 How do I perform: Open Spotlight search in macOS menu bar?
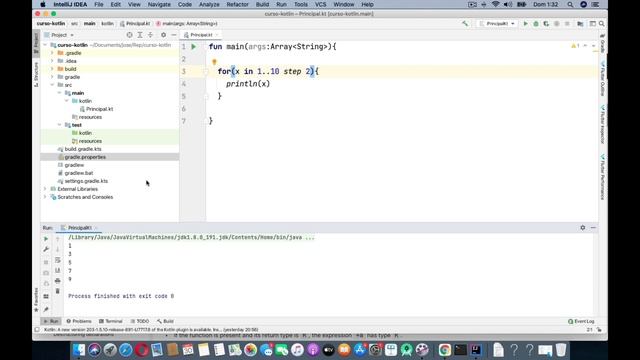pyautogui.click(x=570, y=4)
